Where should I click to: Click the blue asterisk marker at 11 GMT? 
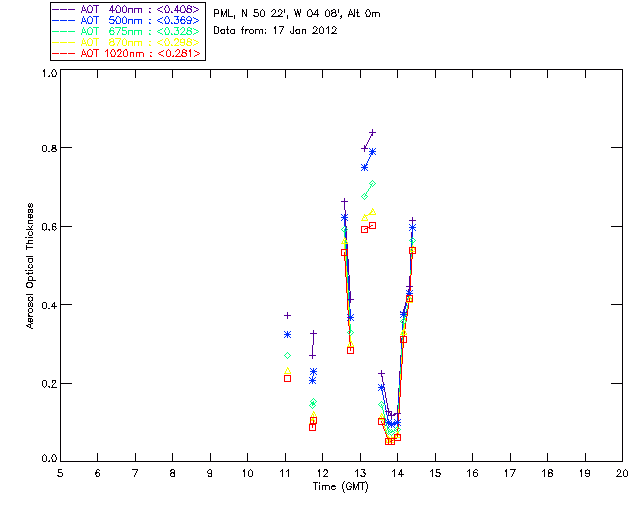(287, 335)
